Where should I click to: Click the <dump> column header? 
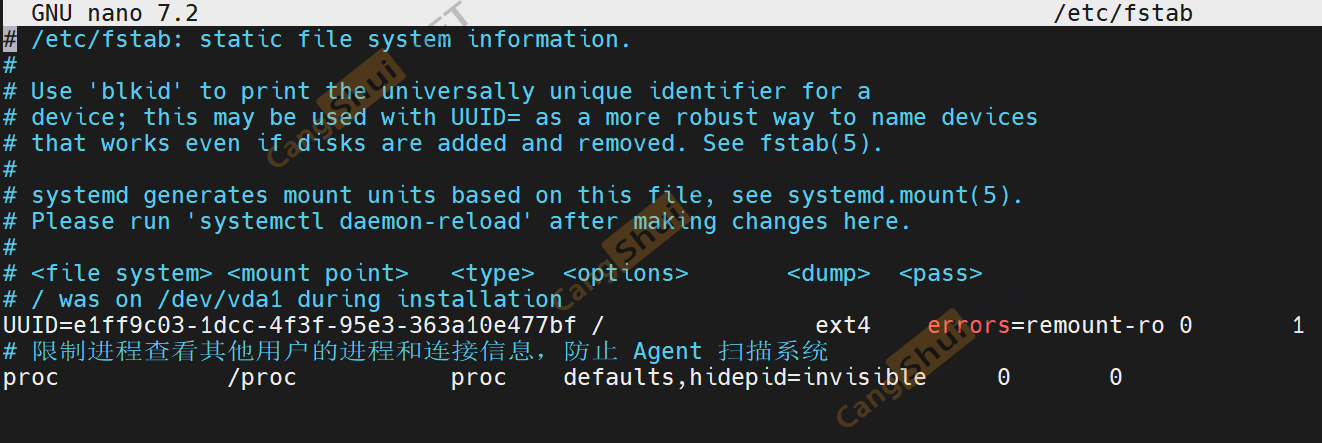click(829, 274)
